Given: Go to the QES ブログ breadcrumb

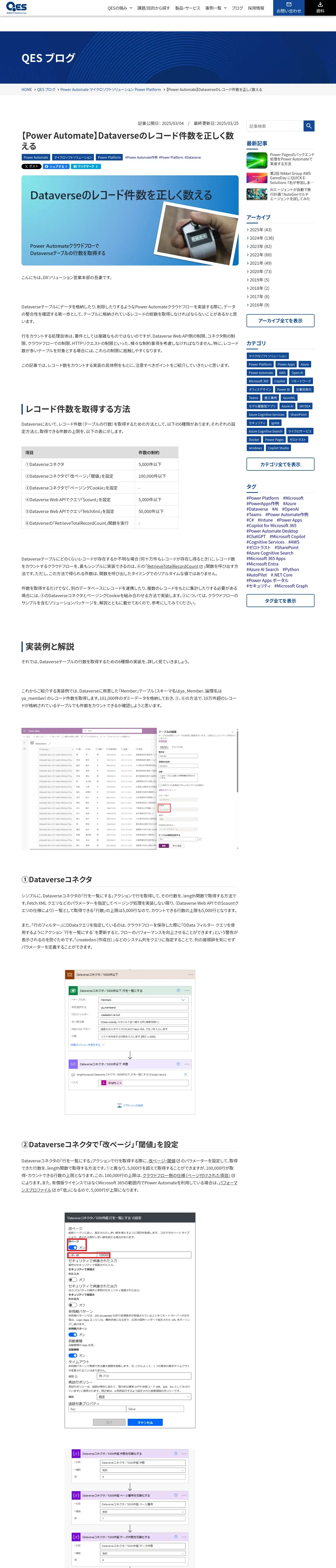Looking at the screenshot, I should [46, 89].
